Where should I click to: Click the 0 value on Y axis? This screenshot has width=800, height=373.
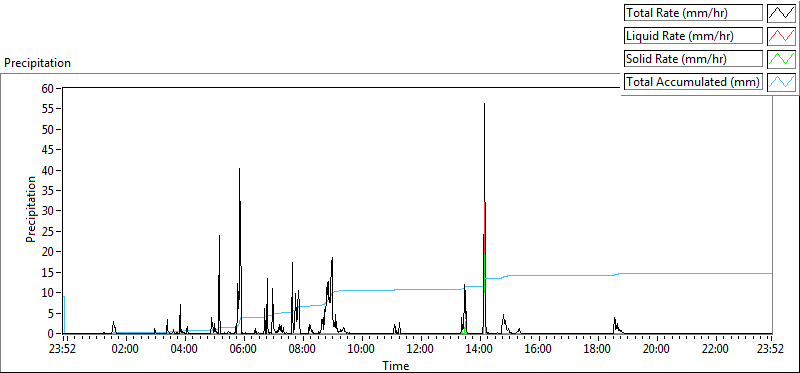[x=51, y=334]
